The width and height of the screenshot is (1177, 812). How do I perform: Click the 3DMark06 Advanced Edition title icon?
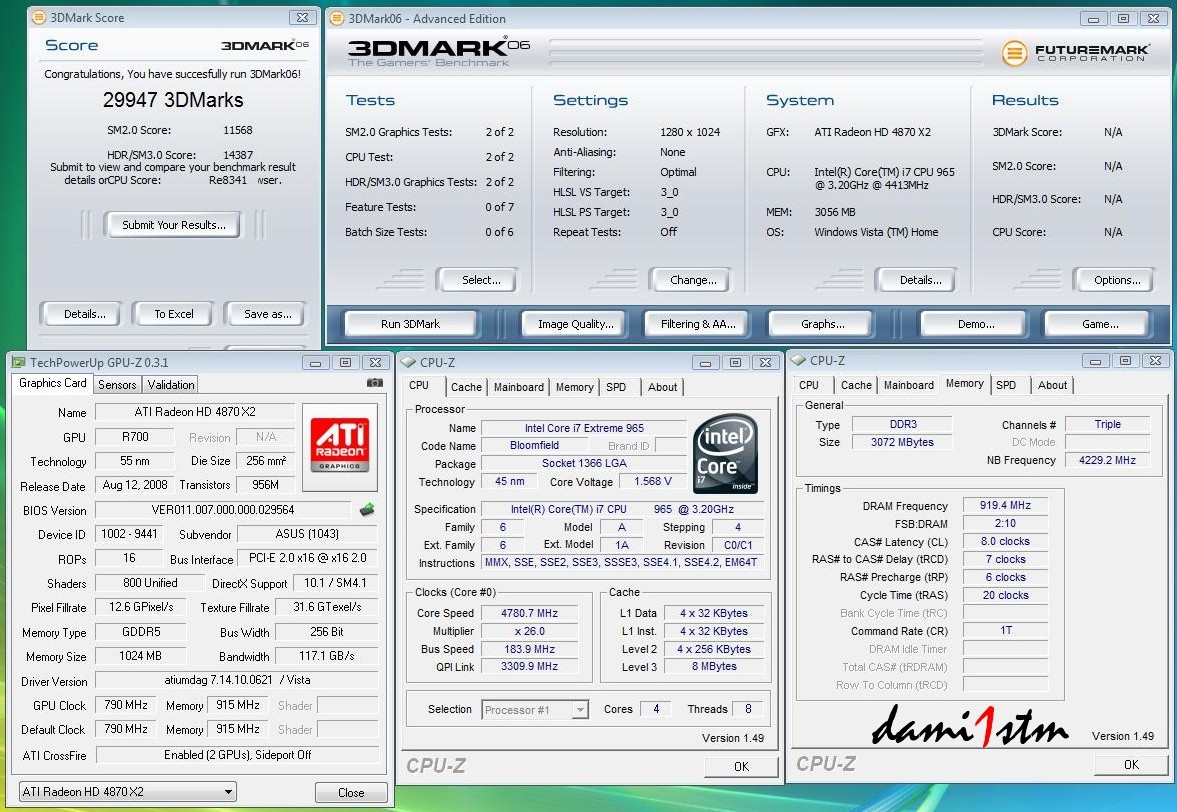point(337,18)
